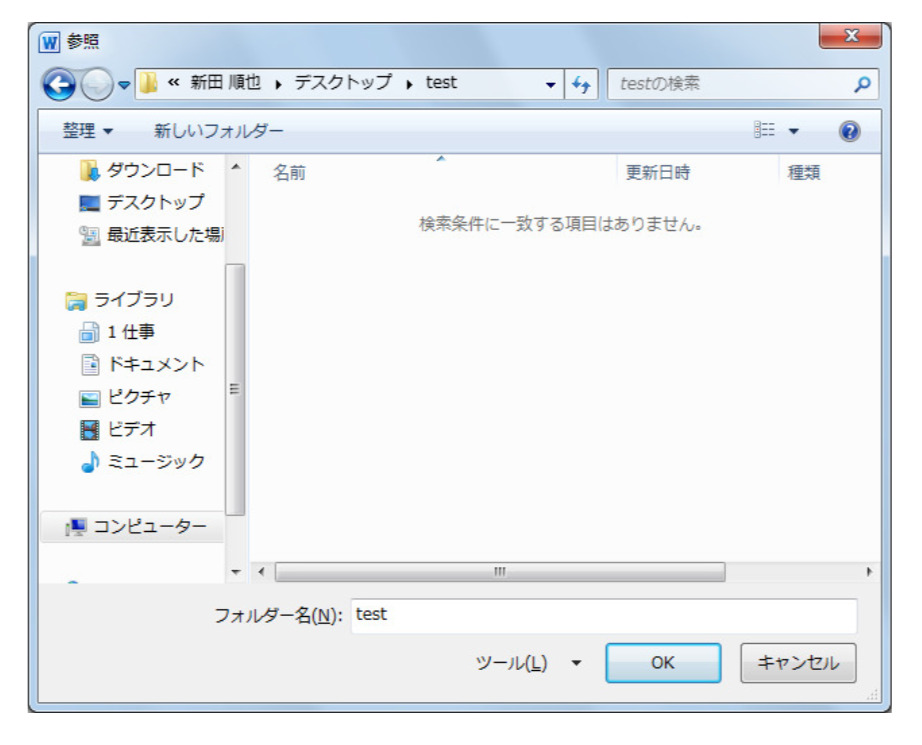Click the Help question mark icon

pyautogui.click(x=850, y=131)
